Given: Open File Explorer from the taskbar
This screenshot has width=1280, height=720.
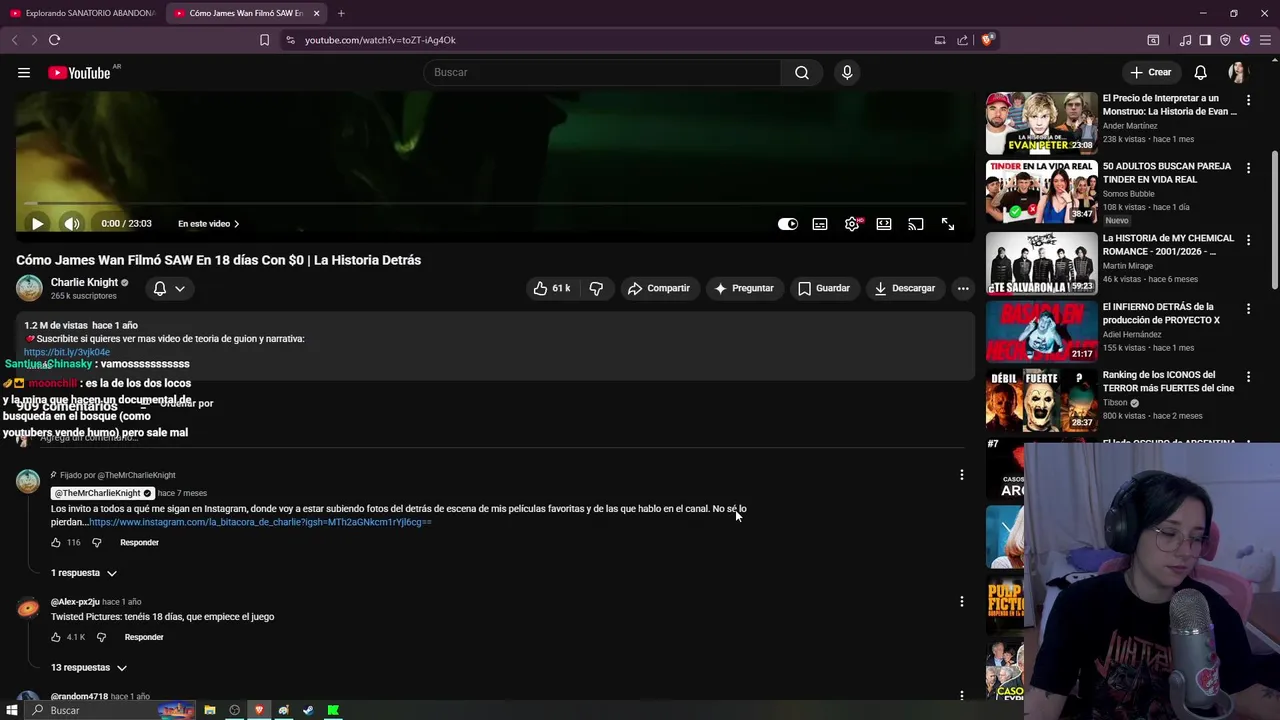Looking at the screenshot, I should pos(210,710).
